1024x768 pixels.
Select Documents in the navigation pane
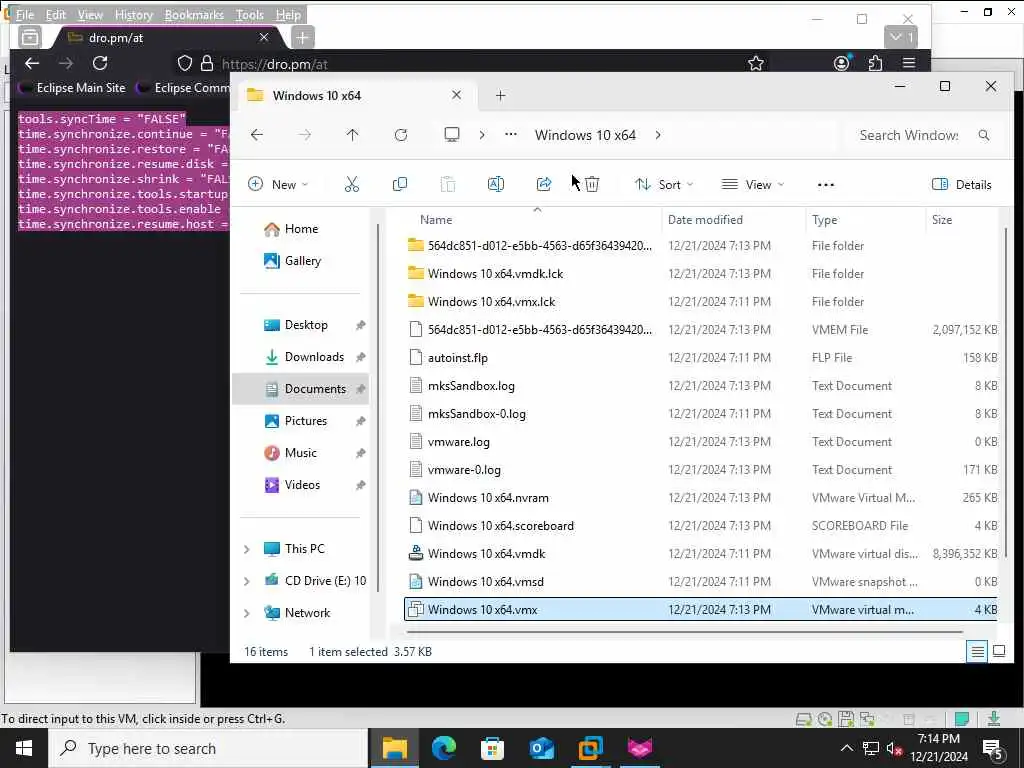coord(302,389)
